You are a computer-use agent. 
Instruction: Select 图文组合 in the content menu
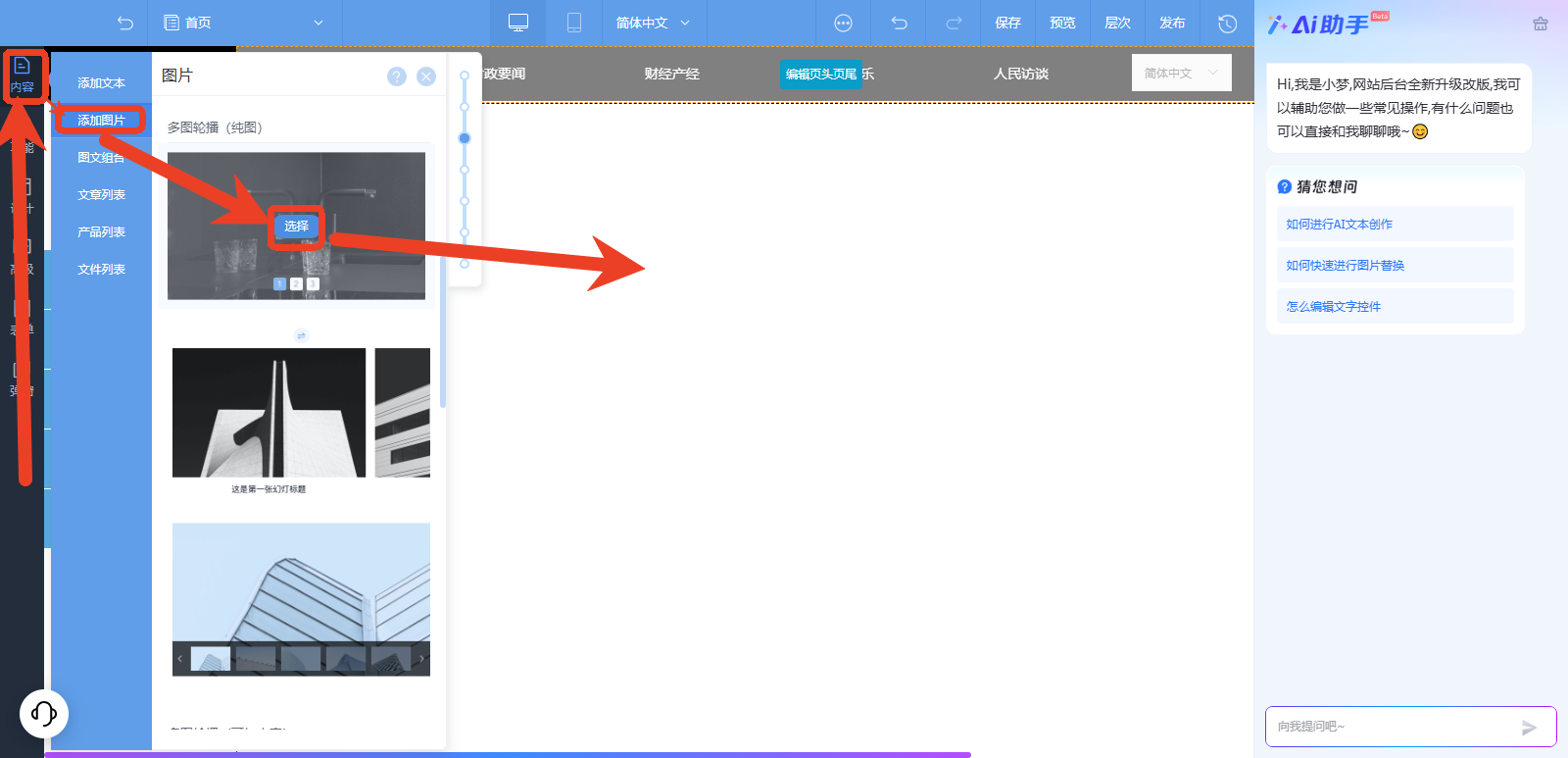pos(102,158)
